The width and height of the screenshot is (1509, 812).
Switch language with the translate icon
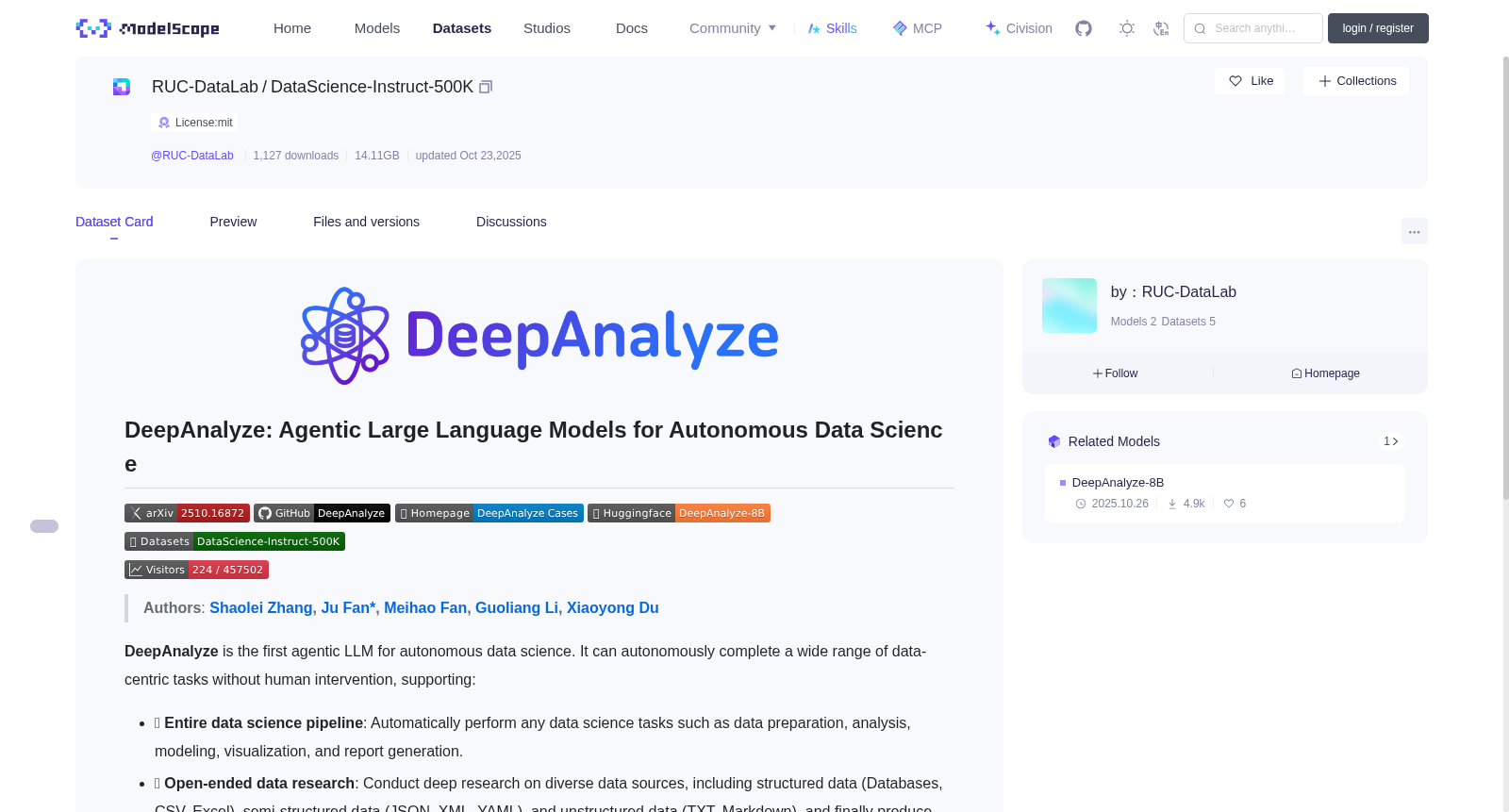[x=1161, y=28]
